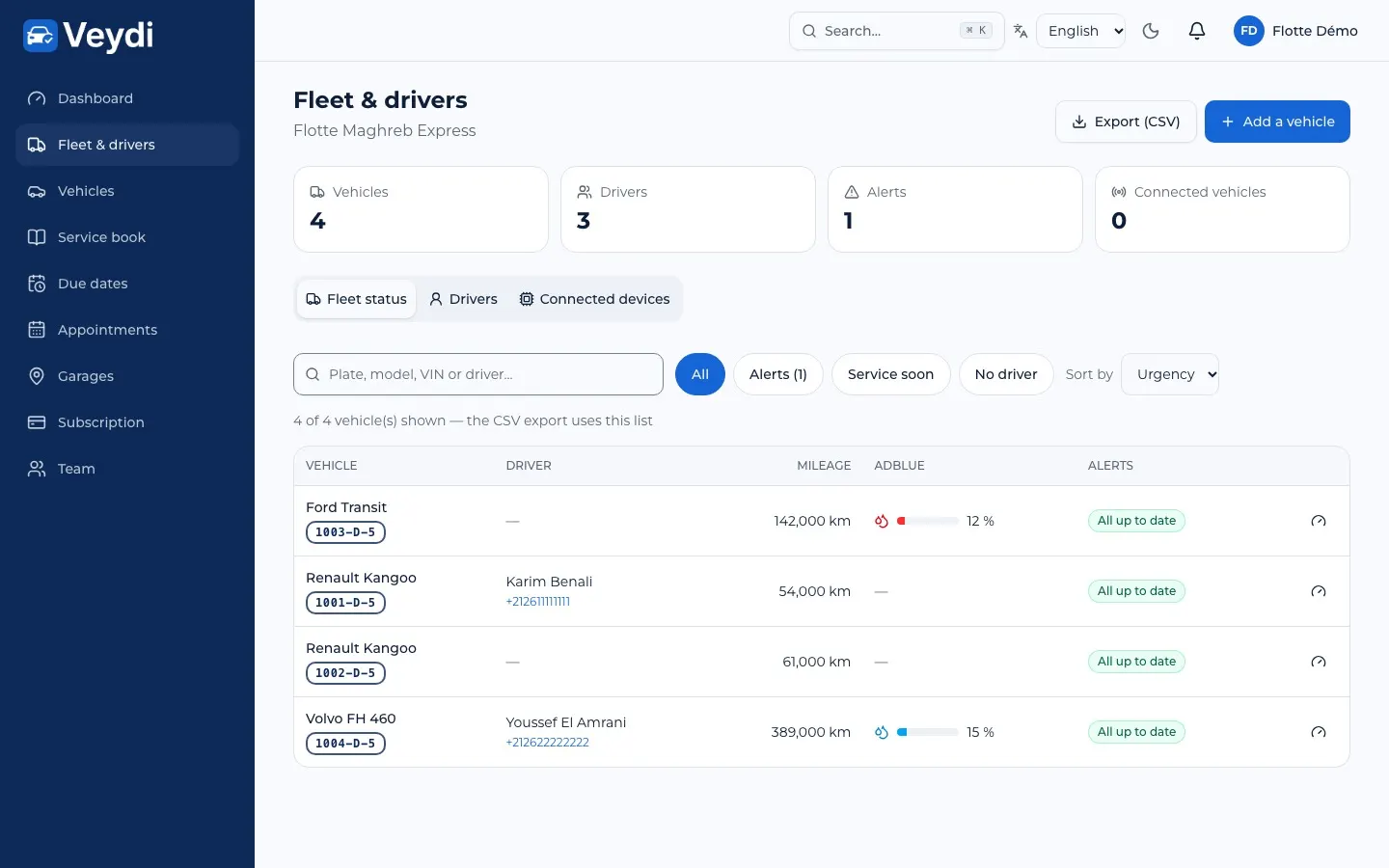Filter by No driver chip

click(x=1006, y=374)
